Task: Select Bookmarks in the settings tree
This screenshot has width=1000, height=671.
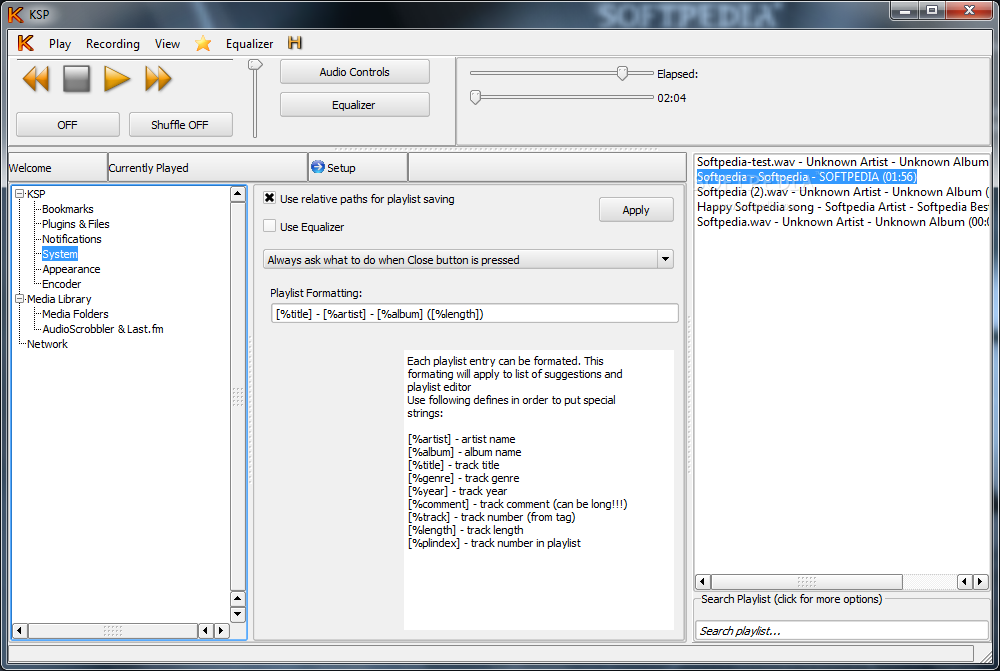Action: pos(68,209)
